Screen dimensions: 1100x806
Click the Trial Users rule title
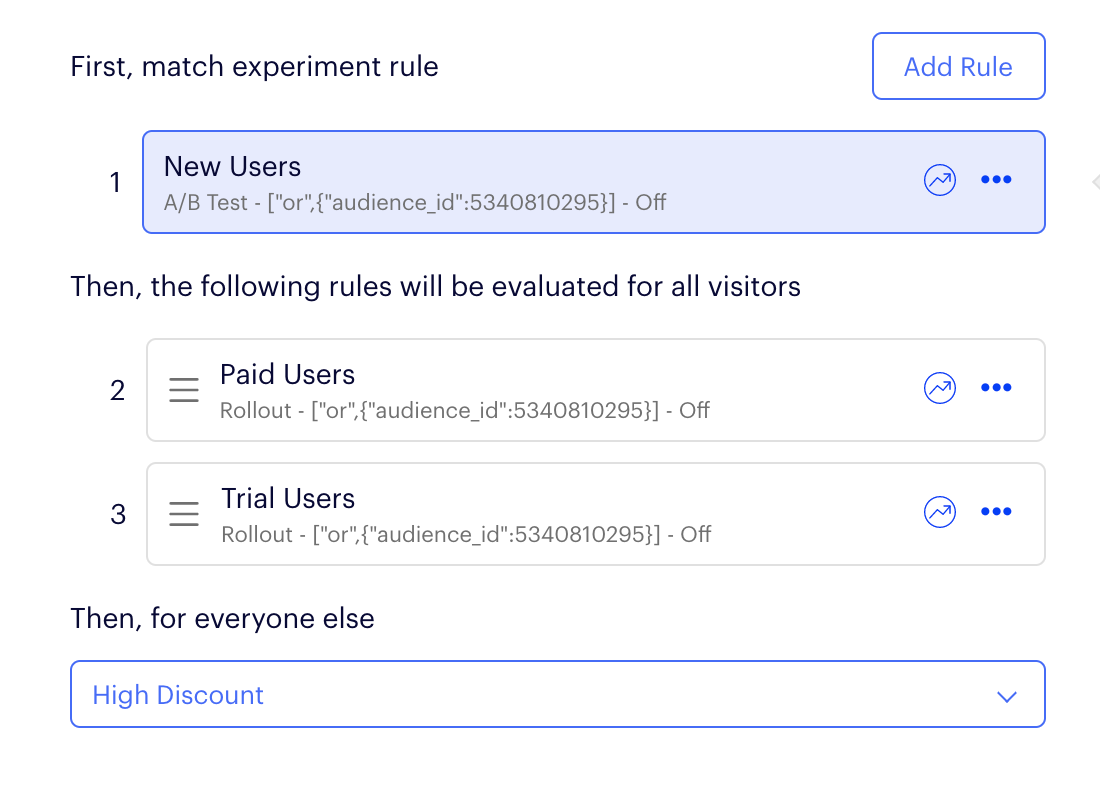tap(288, 499)
